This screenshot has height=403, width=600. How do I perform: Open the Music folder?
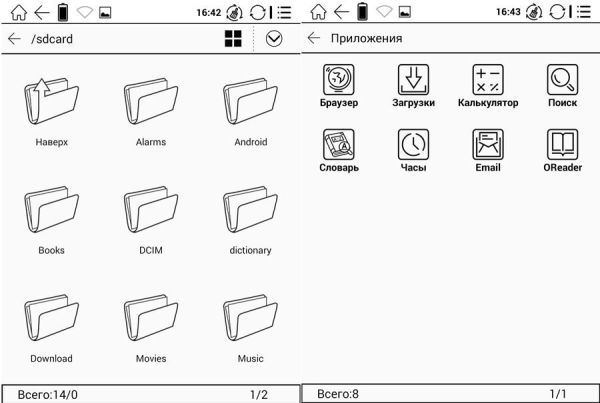pos(250,320)
